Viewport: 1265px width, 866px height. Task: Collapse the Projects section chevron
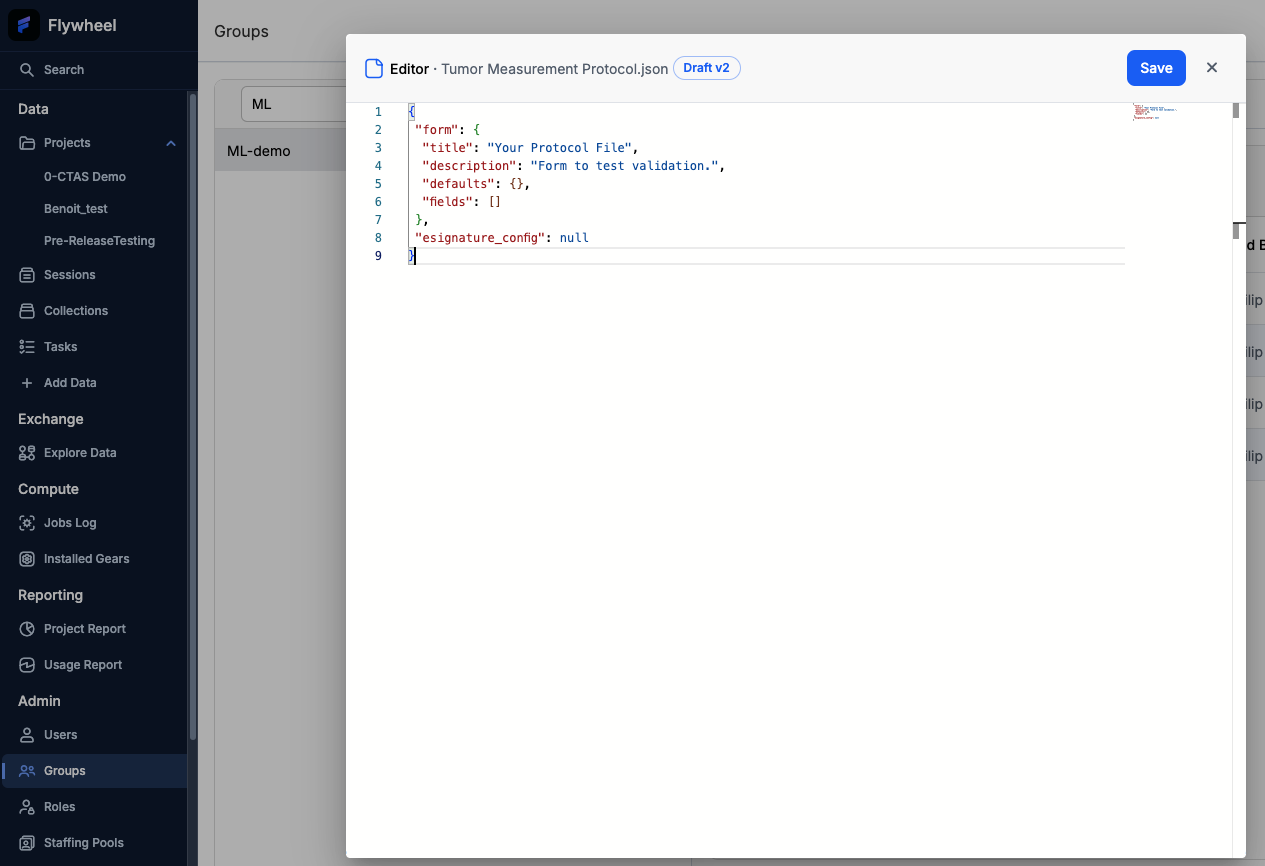tap(170, 142)
